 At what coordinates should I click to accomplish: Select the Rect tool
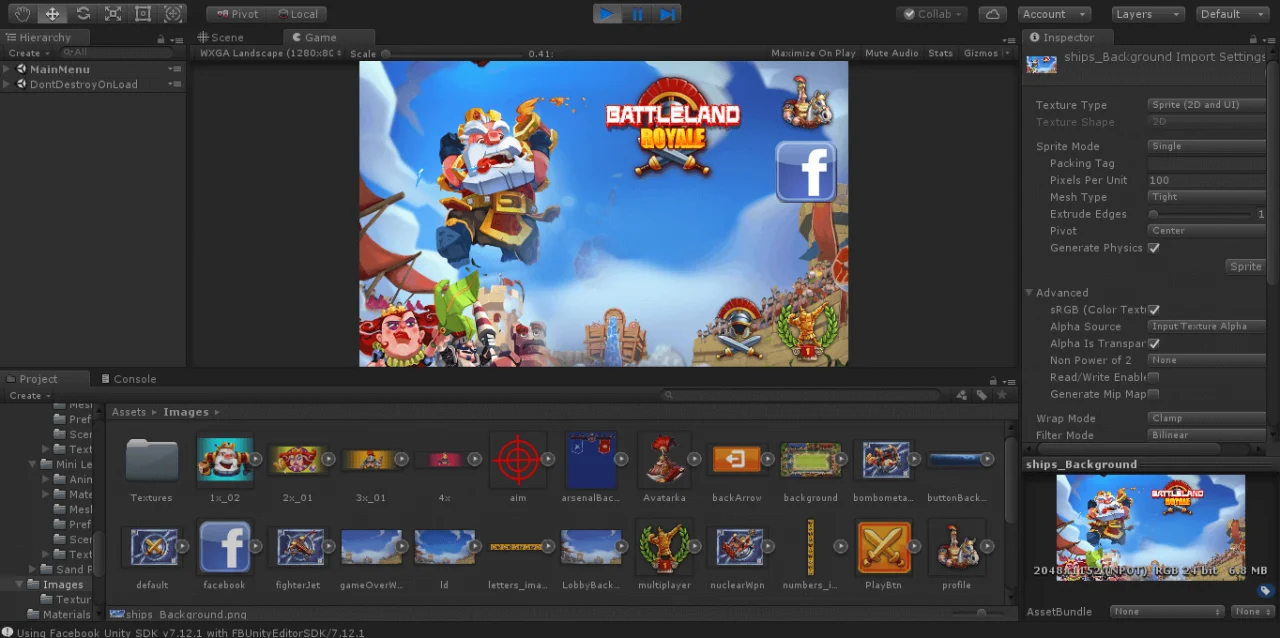(x=143, y=14)
